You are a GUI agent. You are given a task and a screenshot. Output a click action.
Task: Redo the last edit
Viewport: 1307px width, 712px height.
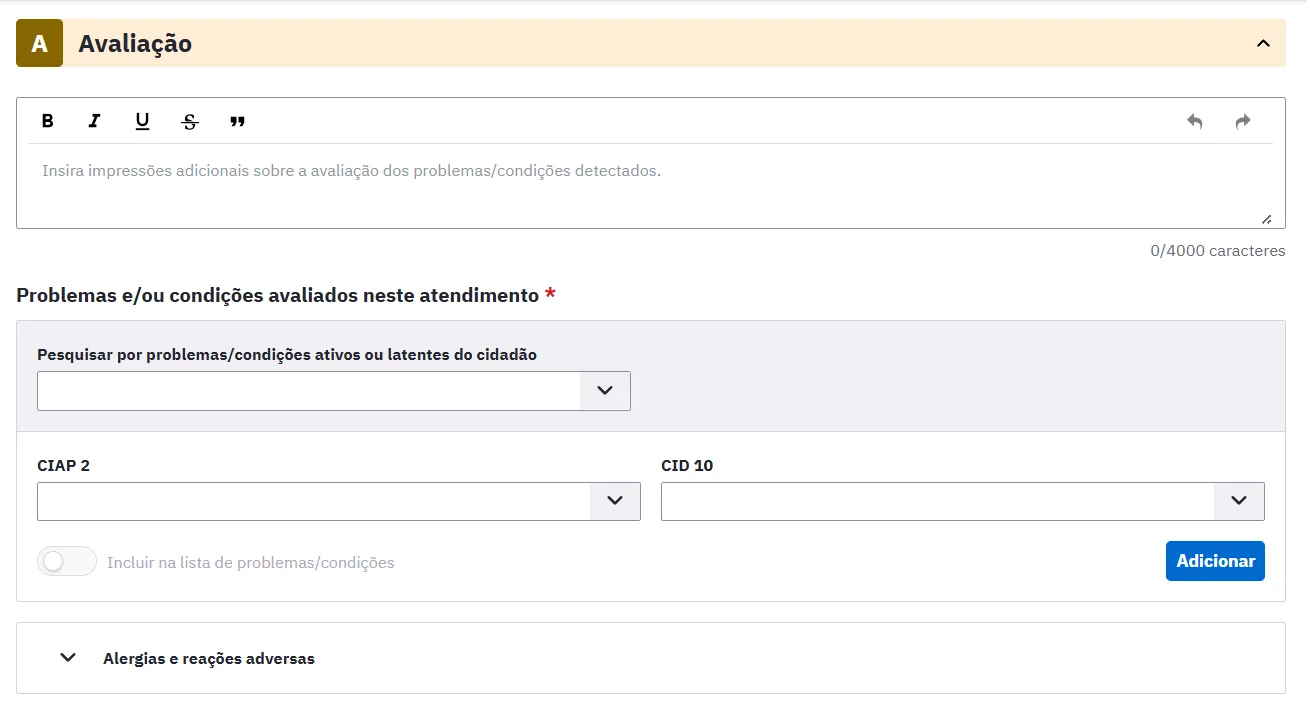[1242, 121]
